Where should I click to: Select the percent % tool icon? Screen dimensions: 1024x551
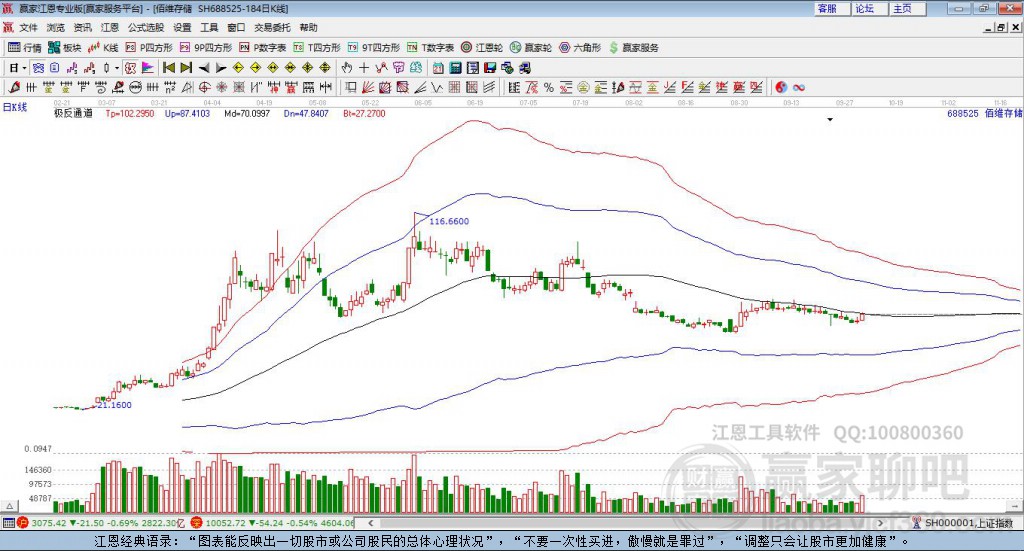[549, 87]
